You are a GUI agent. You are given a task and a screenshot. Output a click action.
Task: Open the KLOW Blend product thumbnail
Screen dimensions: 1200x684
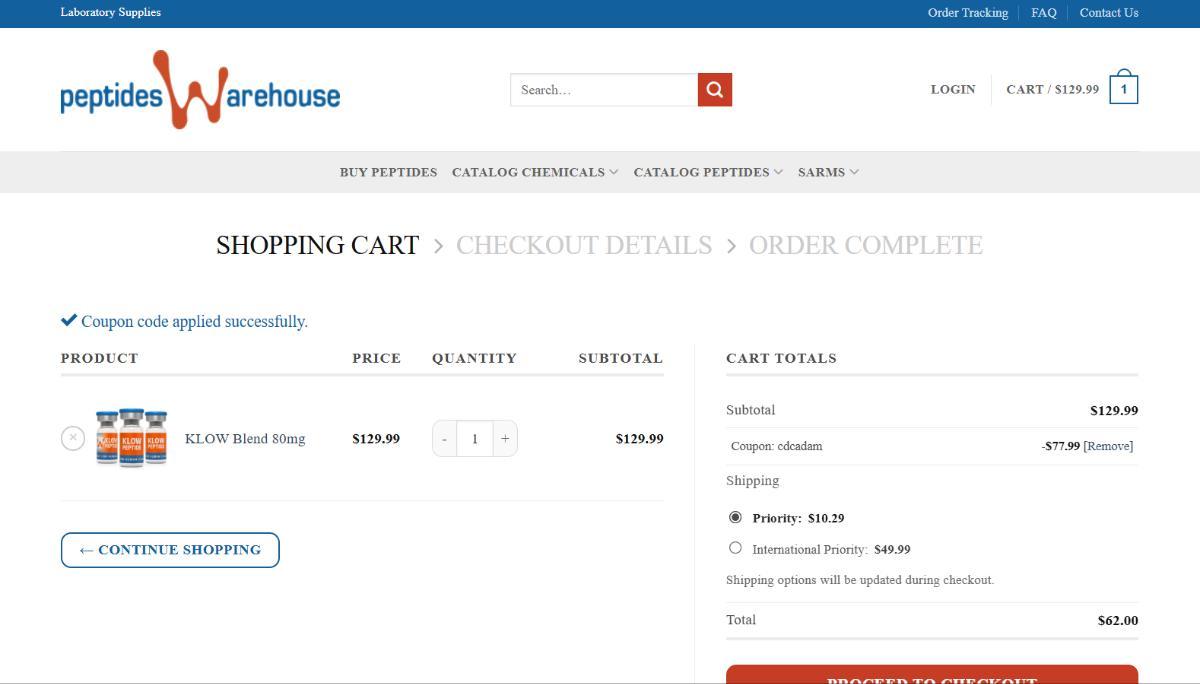tap(131, 438)
